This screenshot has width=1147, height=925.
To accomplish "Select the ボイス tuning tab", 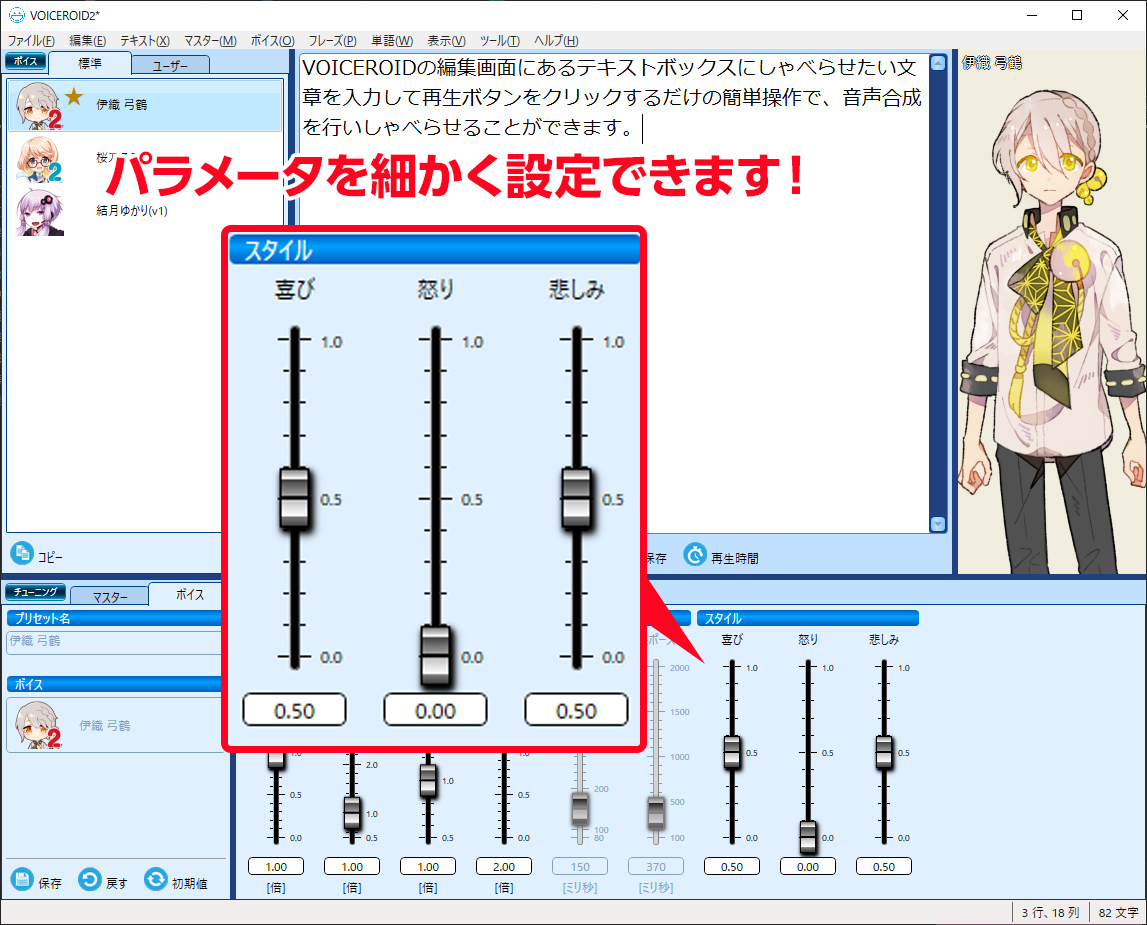I will [x=189, y=594].
